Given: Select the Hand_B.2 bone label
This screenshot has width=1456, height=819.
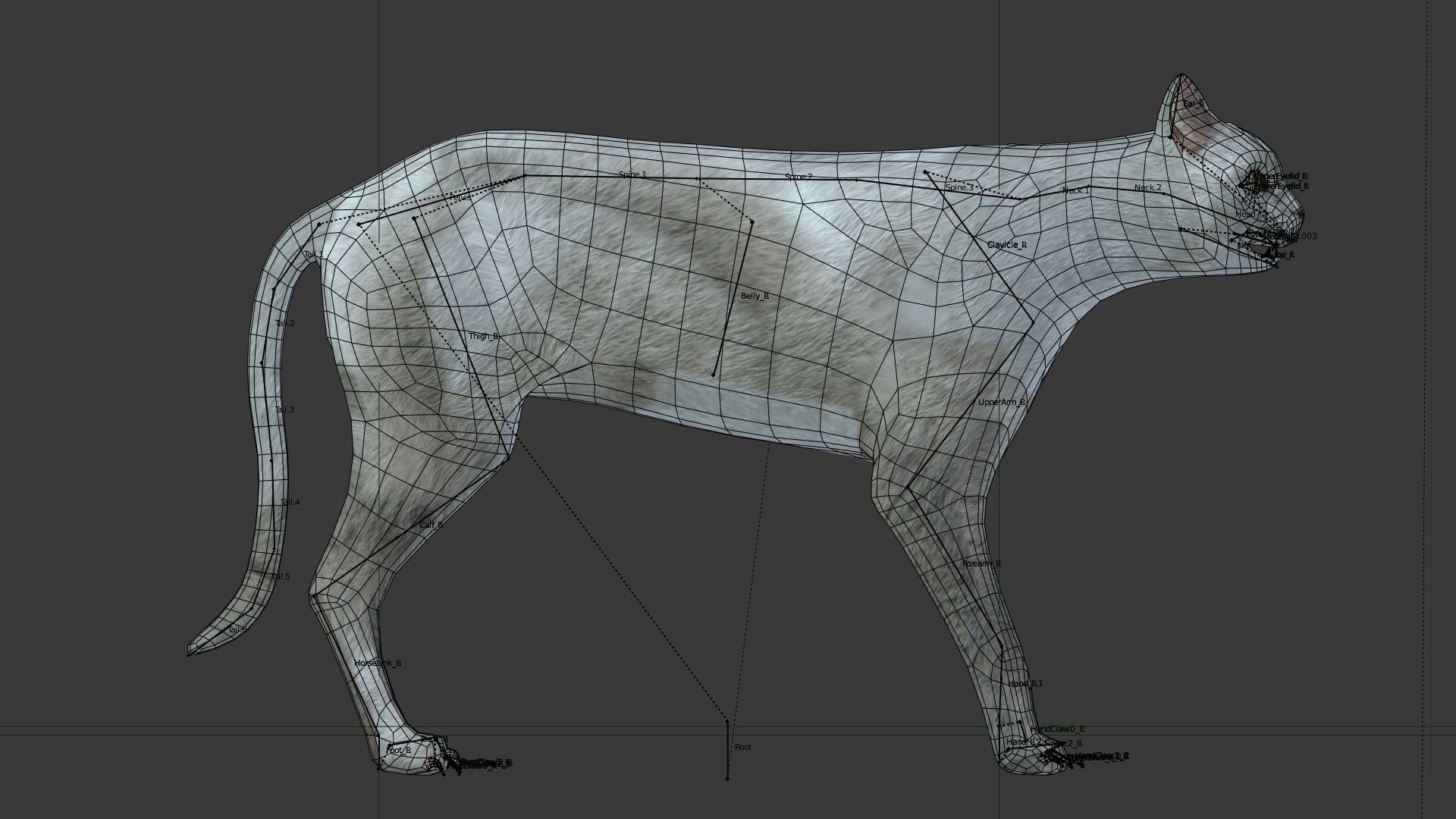Looking at the screenshot, I should [x=1025, y=742].
